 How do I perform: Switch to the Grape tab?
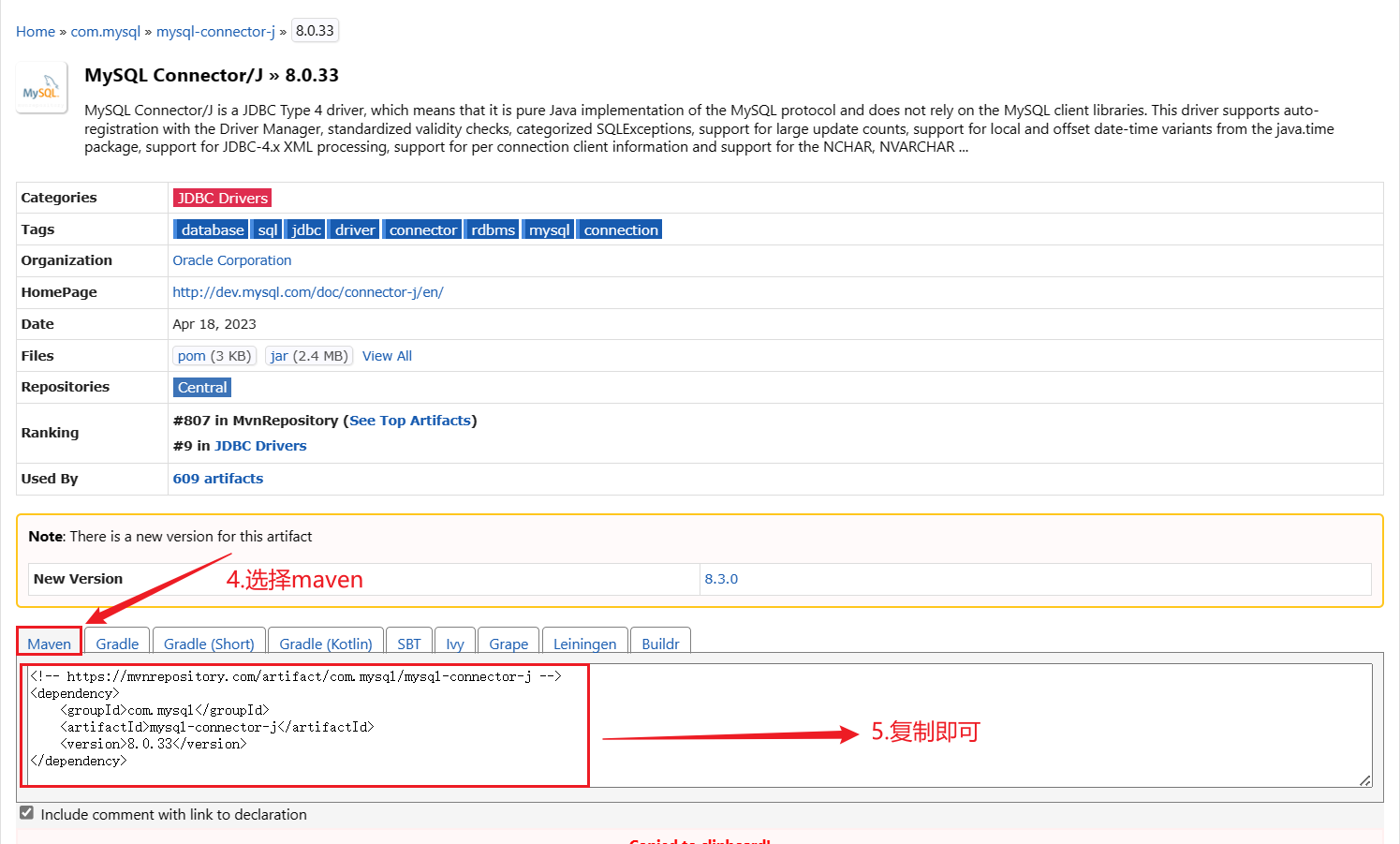(508, 643)
